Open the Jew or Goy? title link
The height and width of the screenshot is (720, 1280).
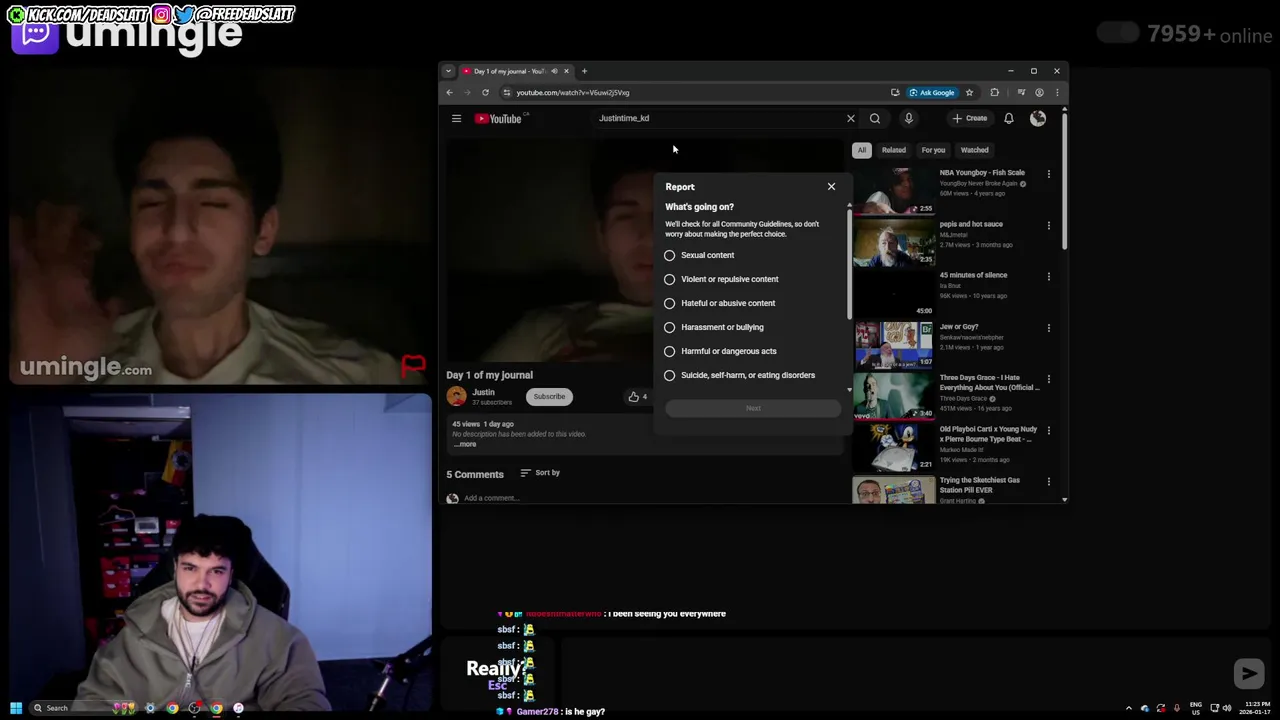[959, 327]
